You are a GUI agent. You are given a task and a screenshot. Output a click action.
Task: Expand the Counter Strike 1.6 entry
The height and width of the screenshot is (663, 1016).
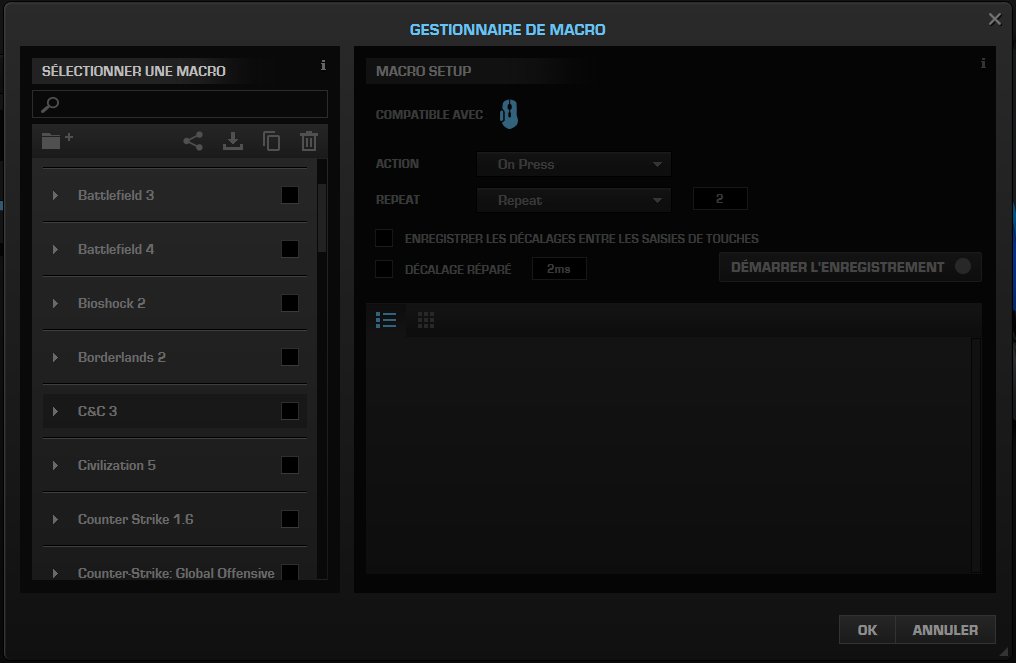(56, 519)
